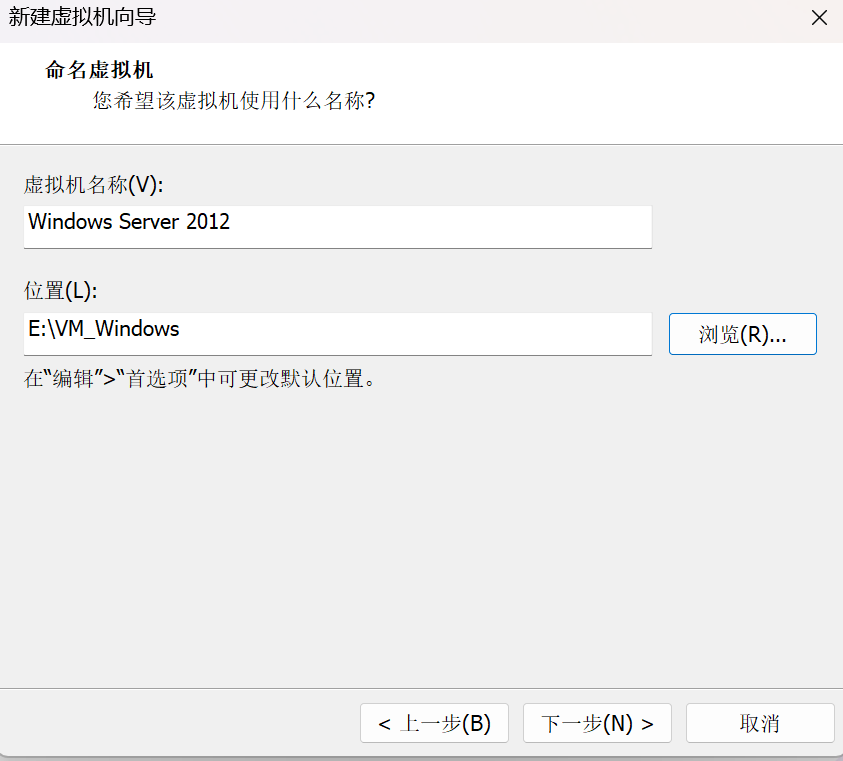Click 上一步(B) to return to previous step
The height and width of the screenshot is (761, 843).
click(x=434, y=723)
